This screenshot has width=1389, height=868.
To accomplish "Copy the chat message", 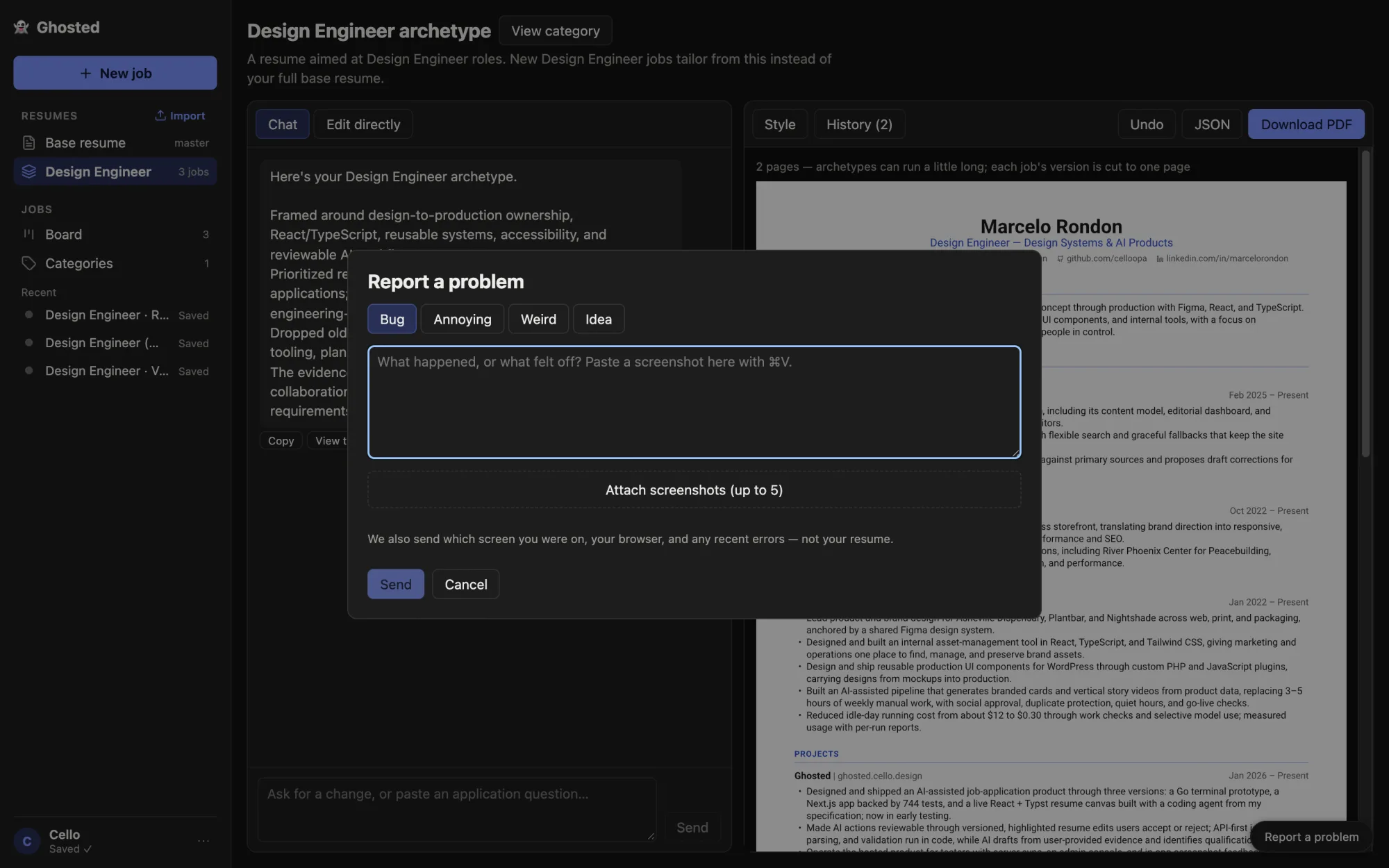I will (281, 441).
